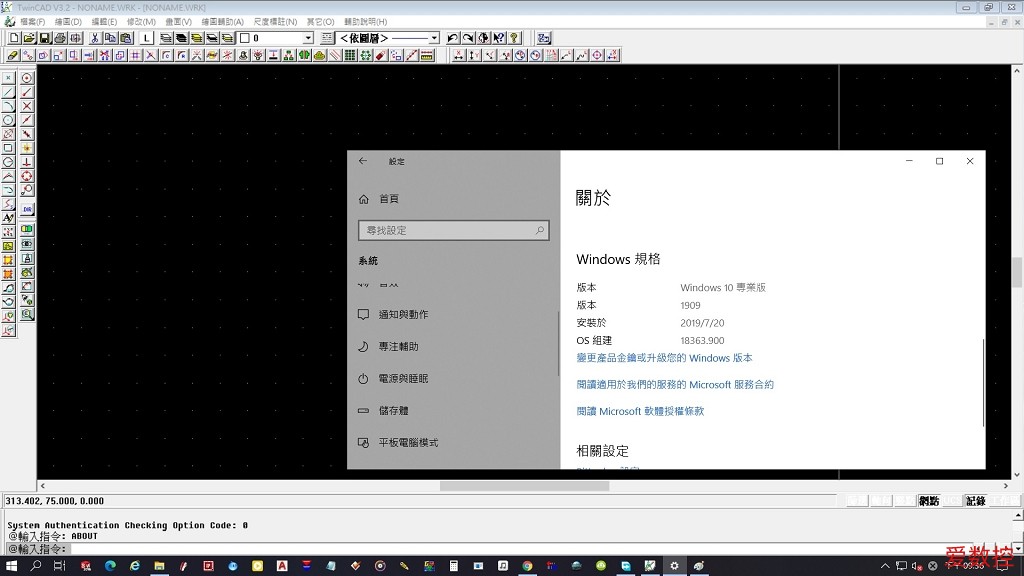Toggle the 網點 grid status button

[x=930, y=501]
